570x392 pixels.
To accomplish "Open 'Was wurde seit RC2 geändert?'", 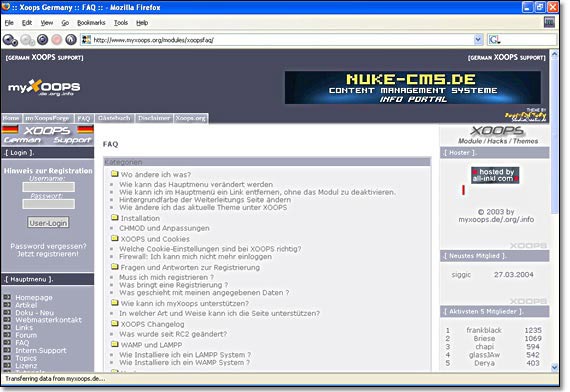I will [x=173, y=334].
